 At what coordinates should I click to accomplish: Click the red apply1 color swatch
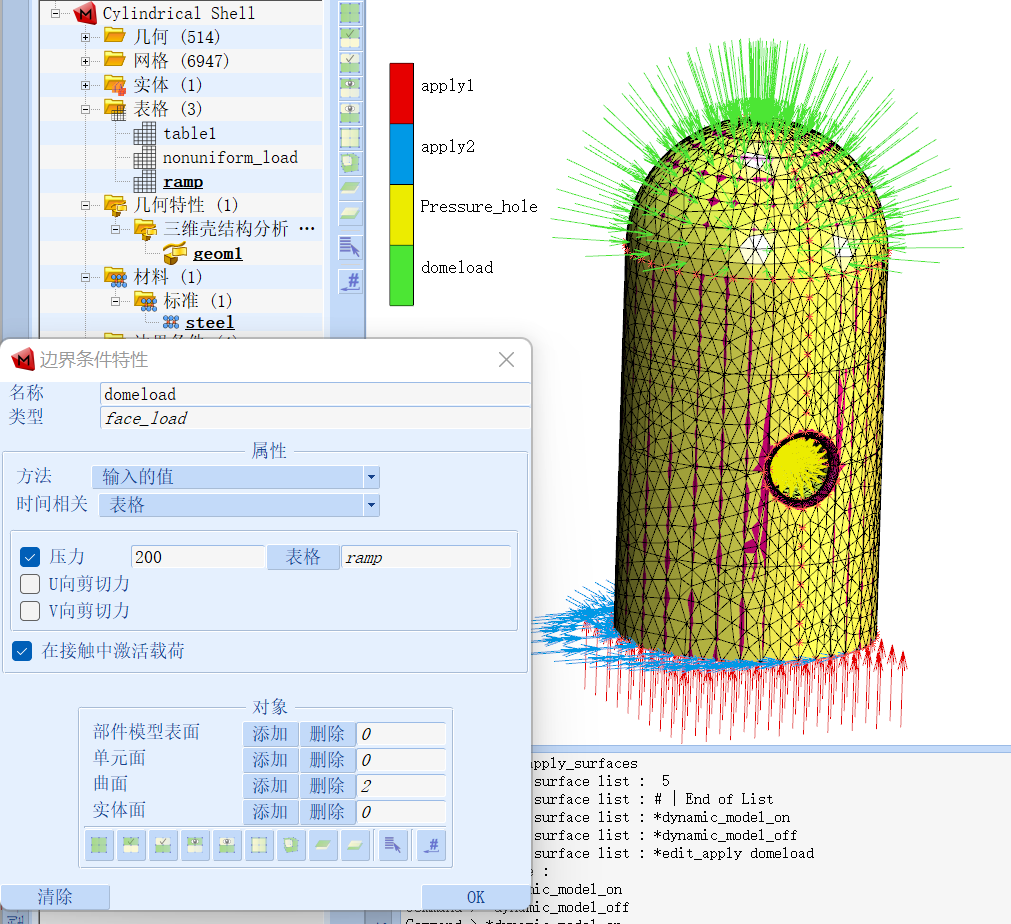401,85
